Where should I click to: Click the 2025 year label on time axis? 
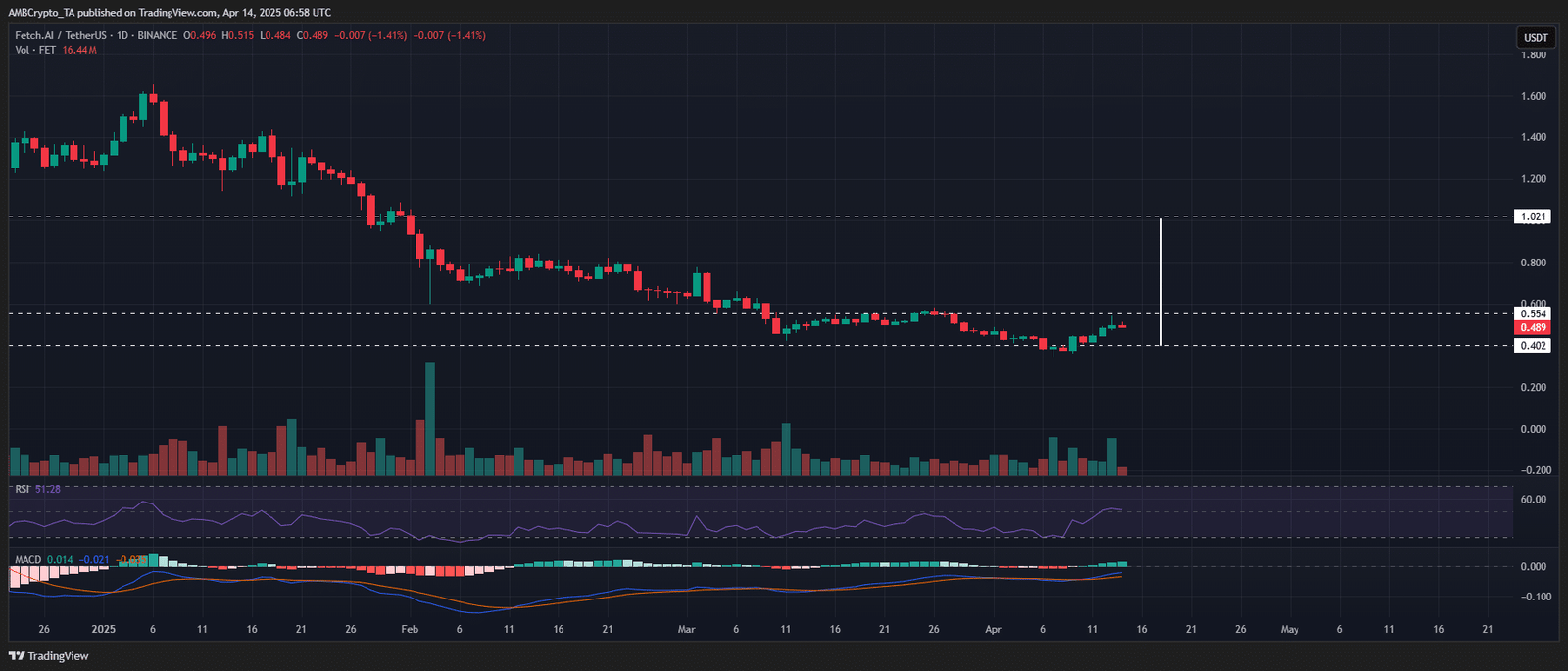coord(103,629)
